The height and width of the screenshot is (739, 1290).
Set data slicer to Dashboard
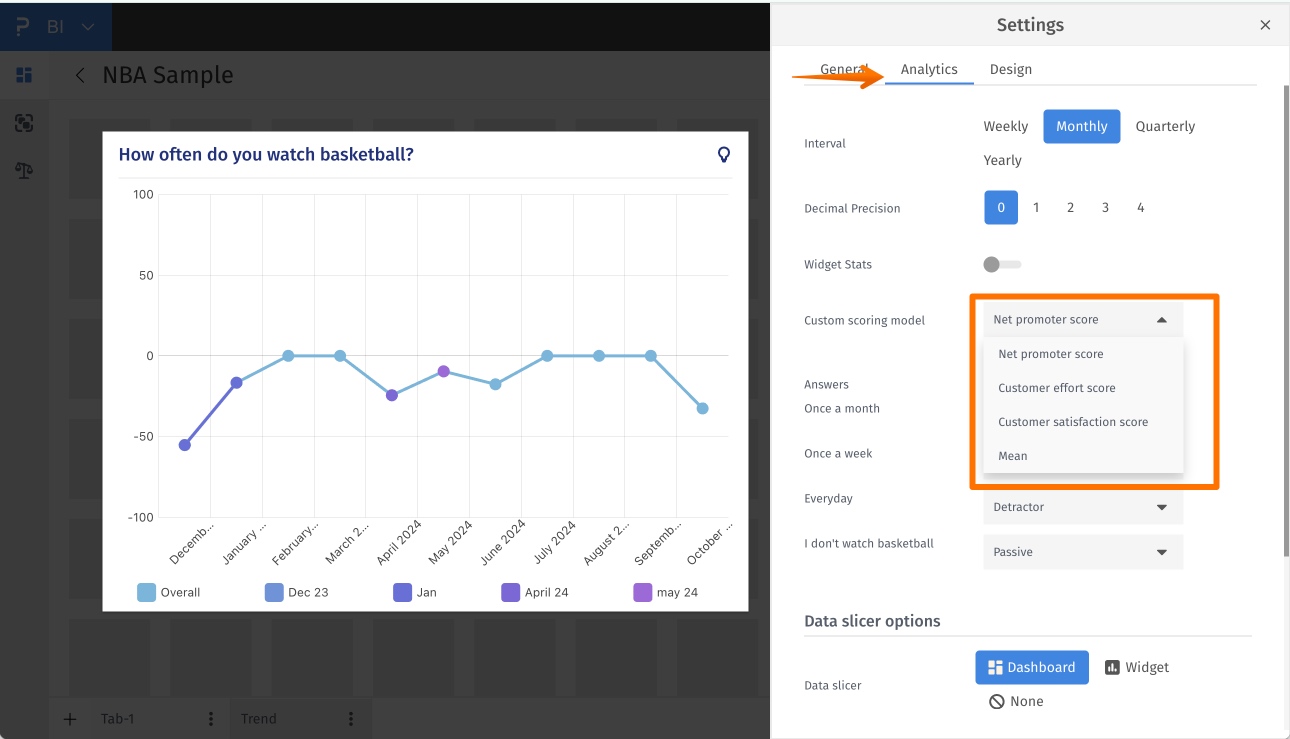tap(1032, 667)
